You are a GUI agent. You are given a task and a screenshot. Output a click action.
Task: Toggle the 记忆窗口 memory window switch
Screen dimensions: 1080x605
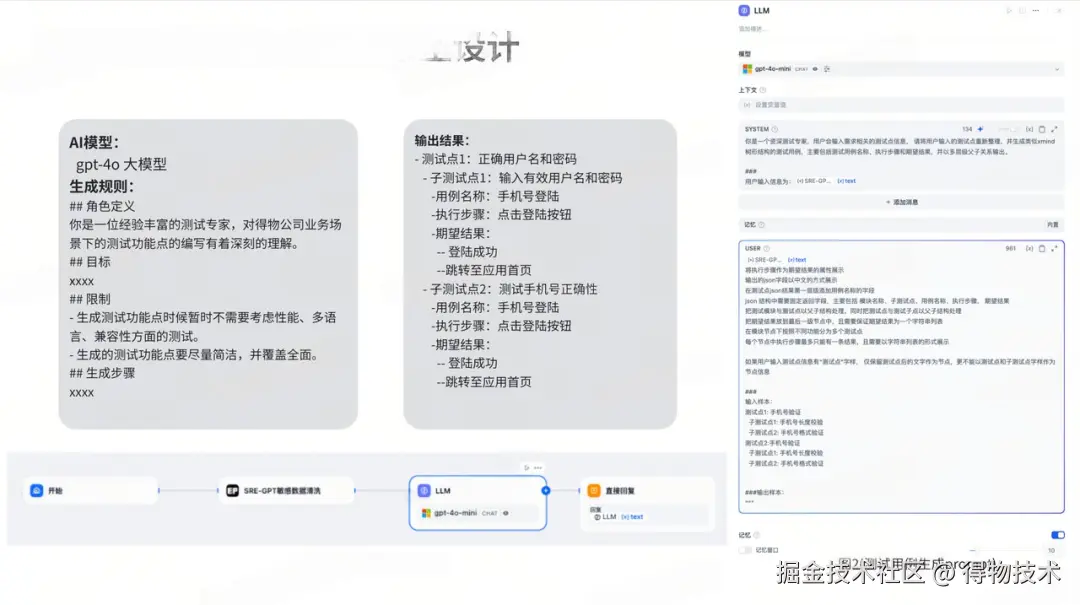tap(744, 549)
